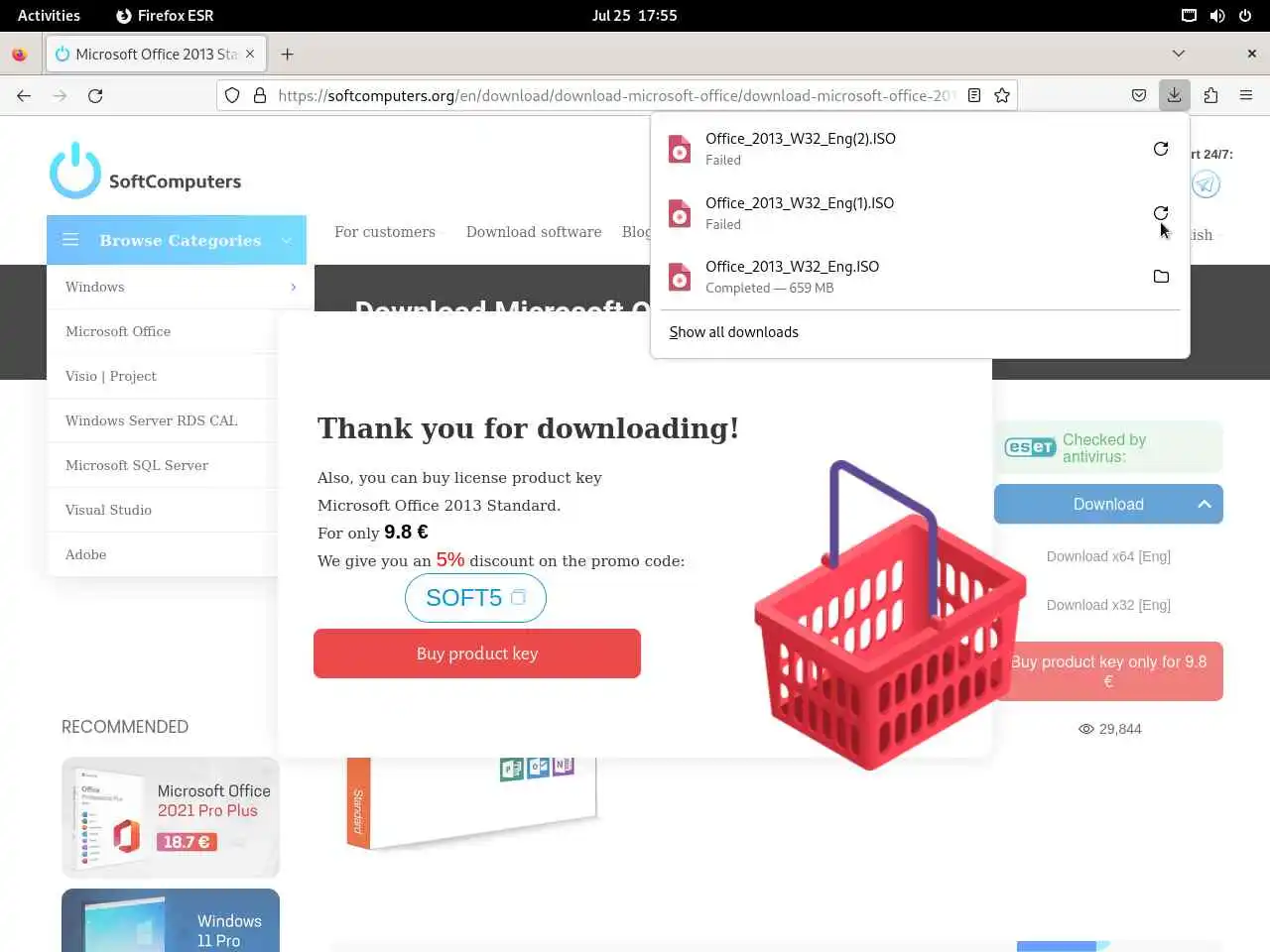Viewport: 1270px width, 952px height.
Task: Click the red Buy product key button
Action: coord(477,654)
